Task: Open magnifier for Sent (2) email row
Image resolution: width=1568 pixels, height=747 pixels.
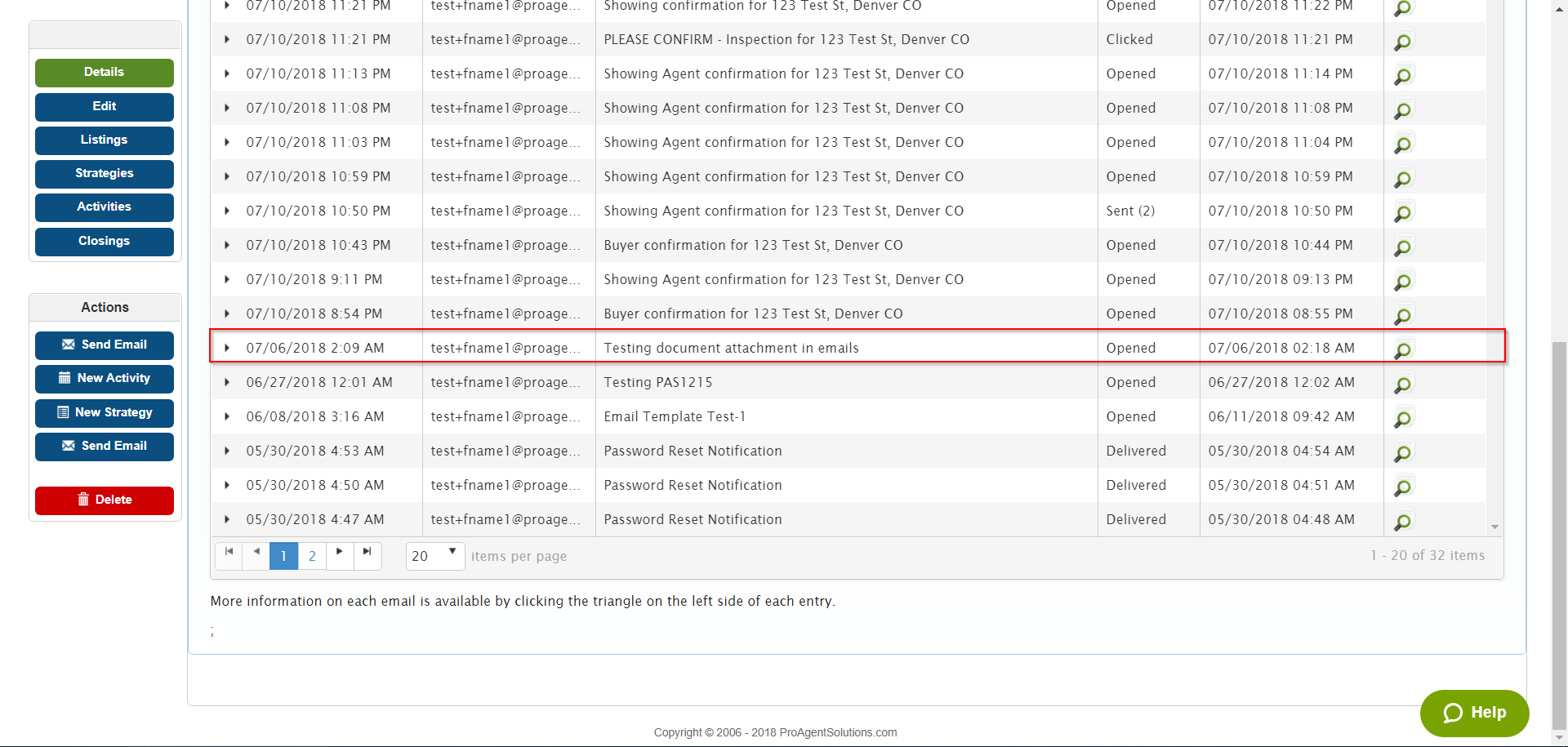Action: pos(1402,213)
